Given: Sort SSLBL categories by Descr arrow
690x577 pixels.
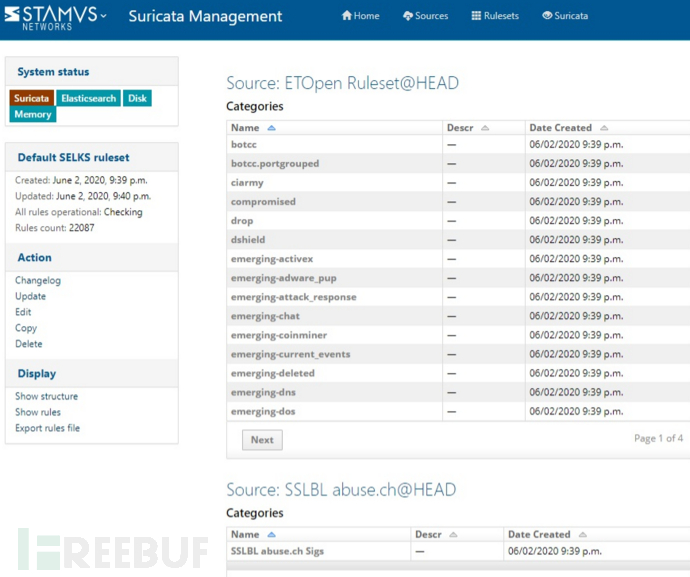Looking at the screenshot, I should 453,534.
